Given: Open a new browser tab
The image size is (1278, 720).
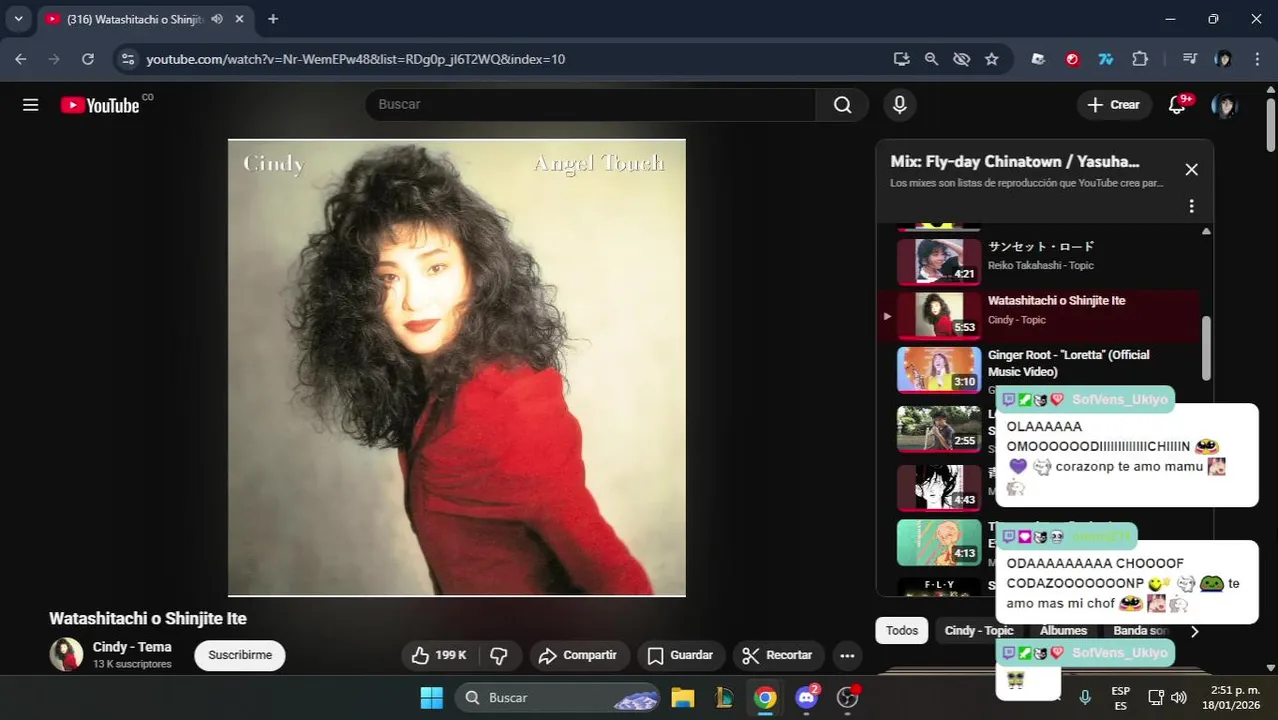Looking at the screenshot, I should (x=273, y=19).
